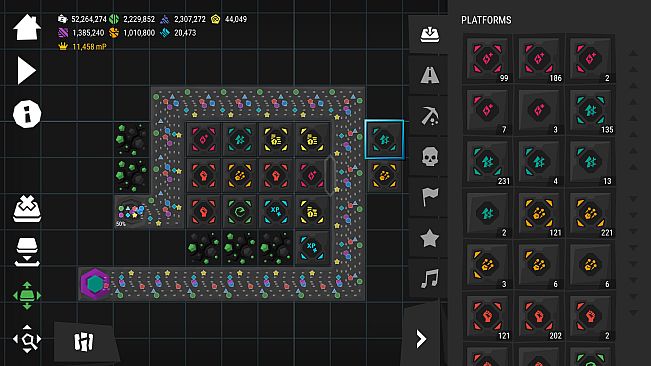Open the map info panel
The image size is (651, 366).
[x=27, y=114]
